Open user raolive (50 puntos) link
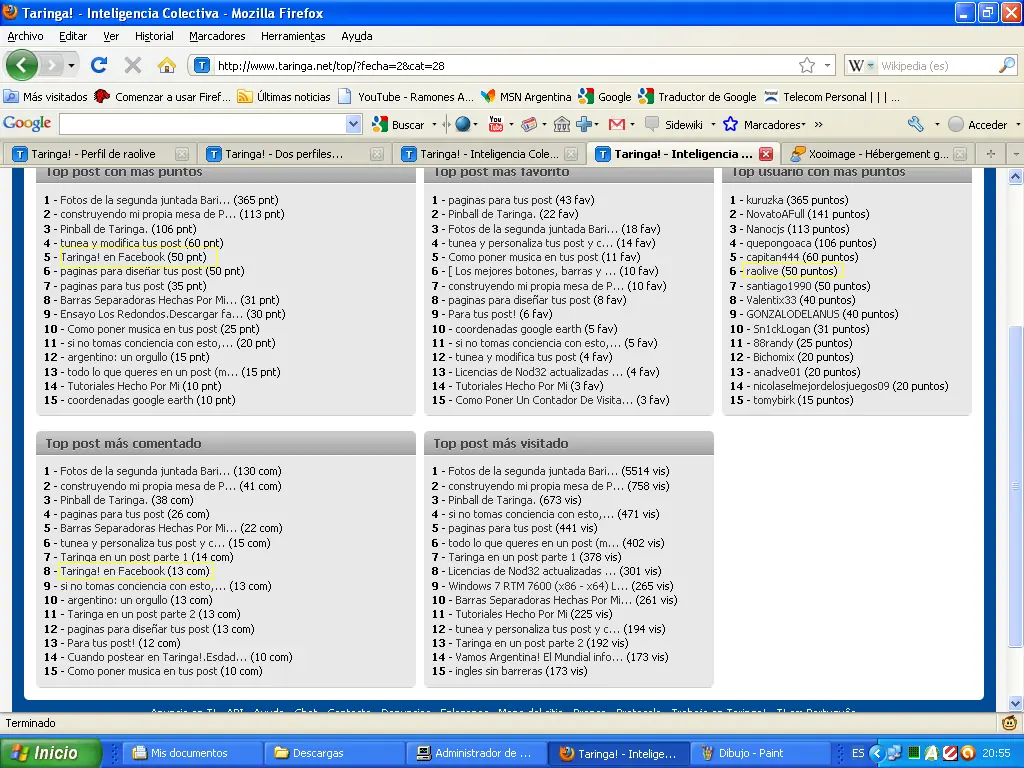Screen dimensions: 1024x768 (792, 271)
